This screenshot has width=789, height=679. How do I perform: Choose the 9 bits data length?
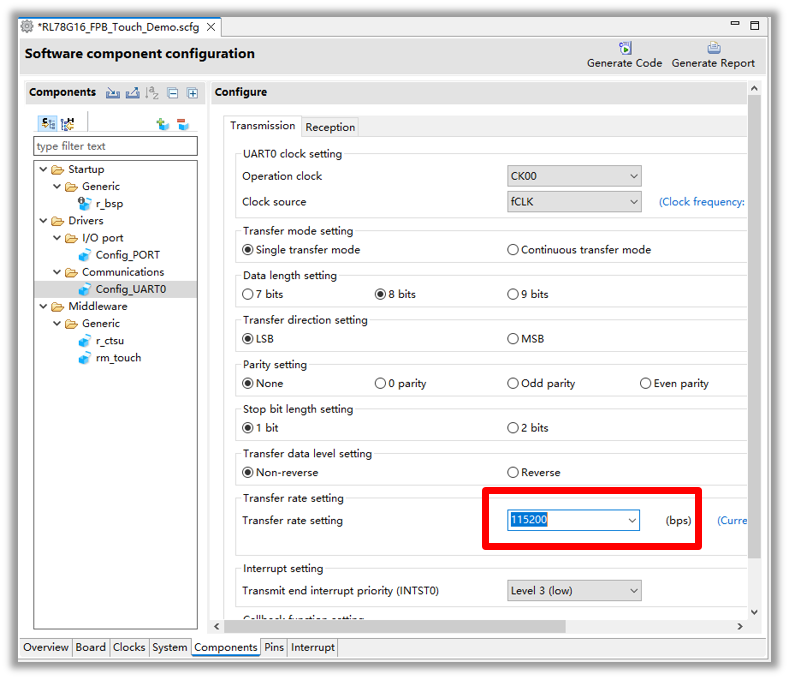[x=513, y=294]
